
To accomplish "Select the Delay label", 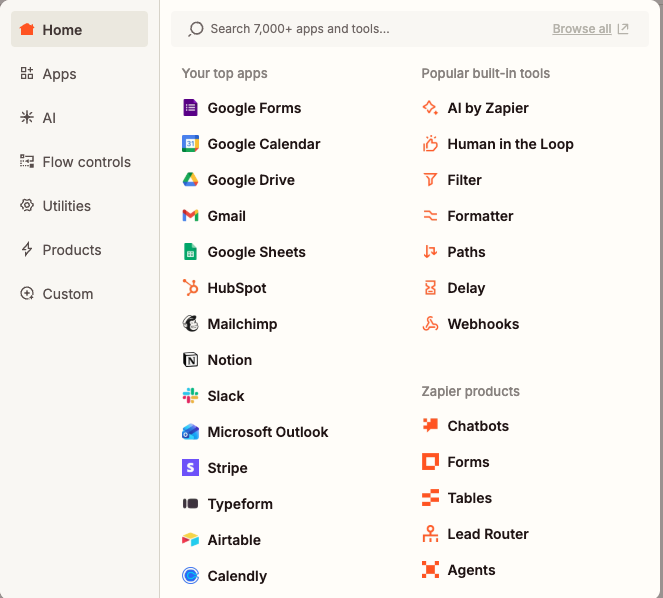I will 466,288.
